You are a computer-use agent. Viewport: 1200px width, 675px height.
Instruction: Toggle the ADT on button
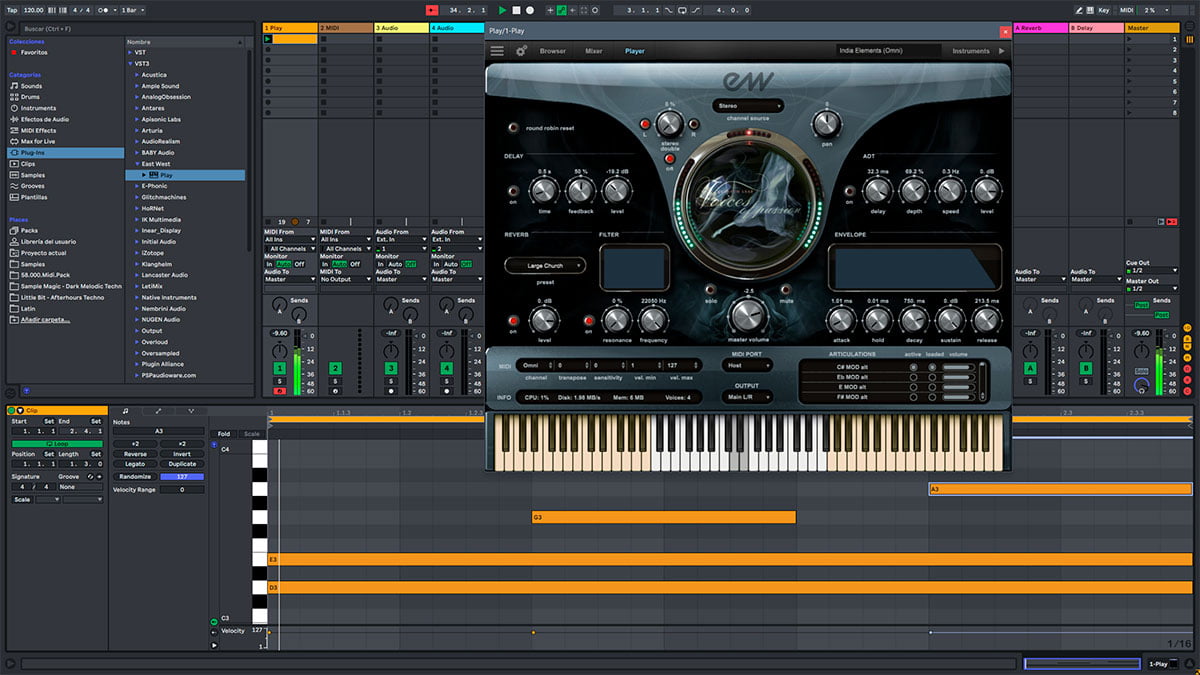click(x=849, y=190)
